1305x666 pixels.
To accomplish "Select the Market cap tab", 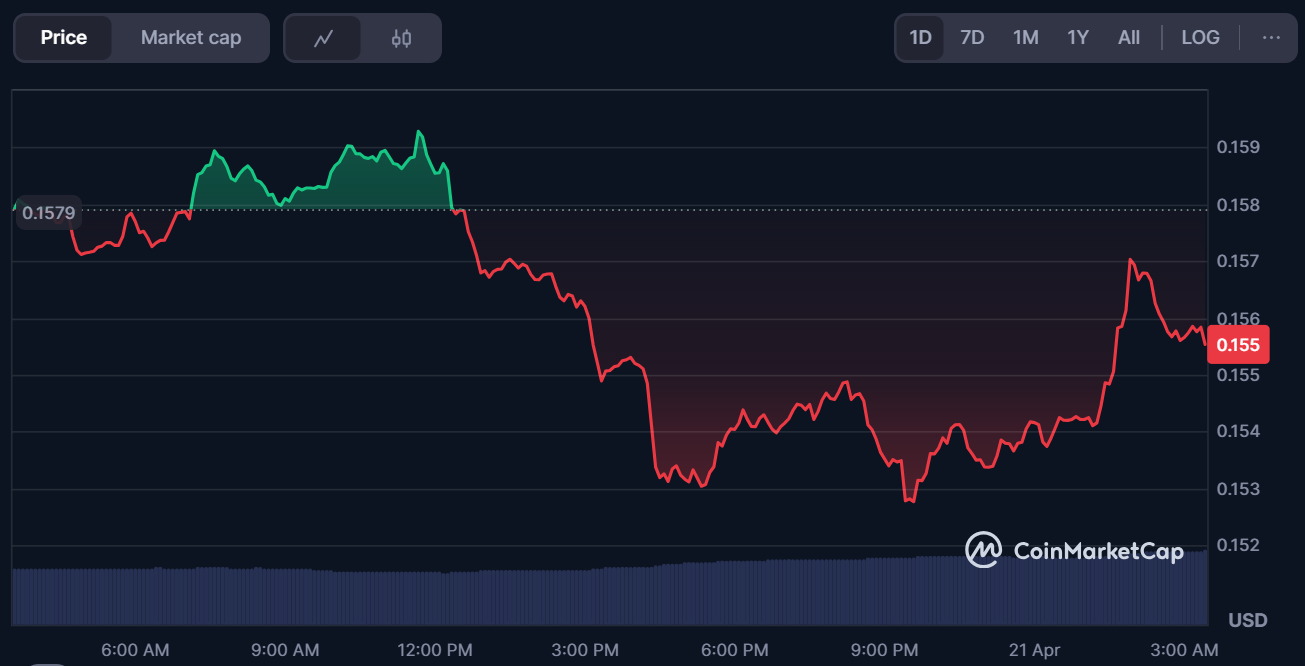I will click(191, 38).
